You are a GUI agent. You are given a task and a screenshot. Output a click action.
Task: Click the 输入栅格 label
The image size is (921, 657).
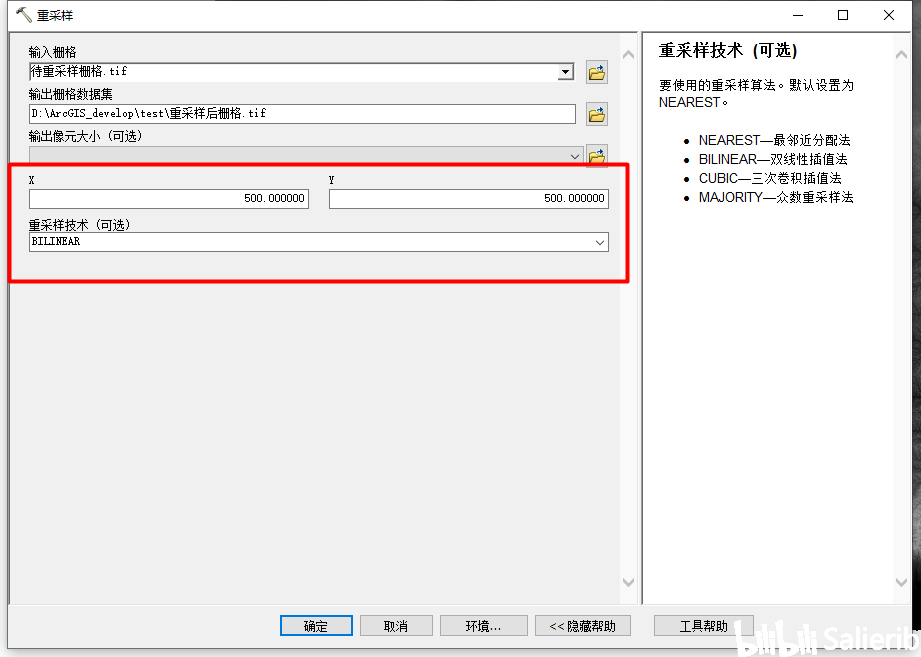52,52
